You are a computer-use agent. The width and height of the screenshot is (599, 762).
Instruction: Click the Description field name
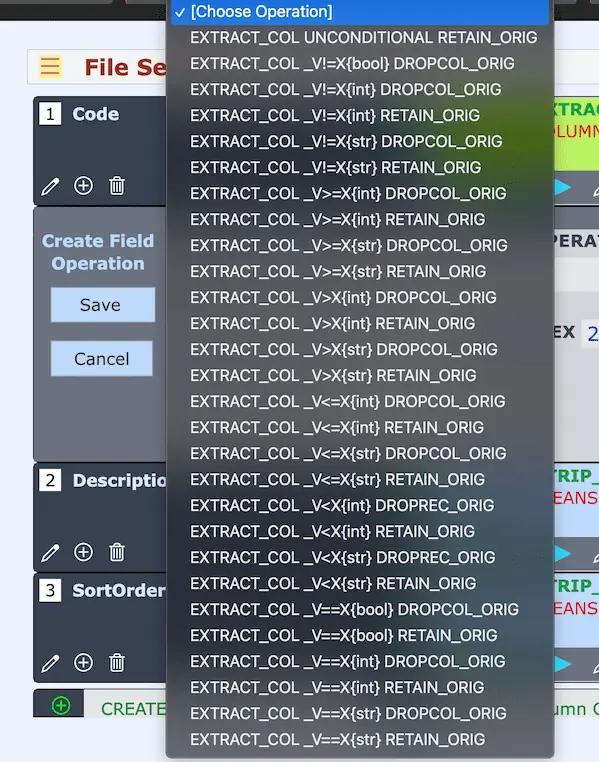click(119, 481)
